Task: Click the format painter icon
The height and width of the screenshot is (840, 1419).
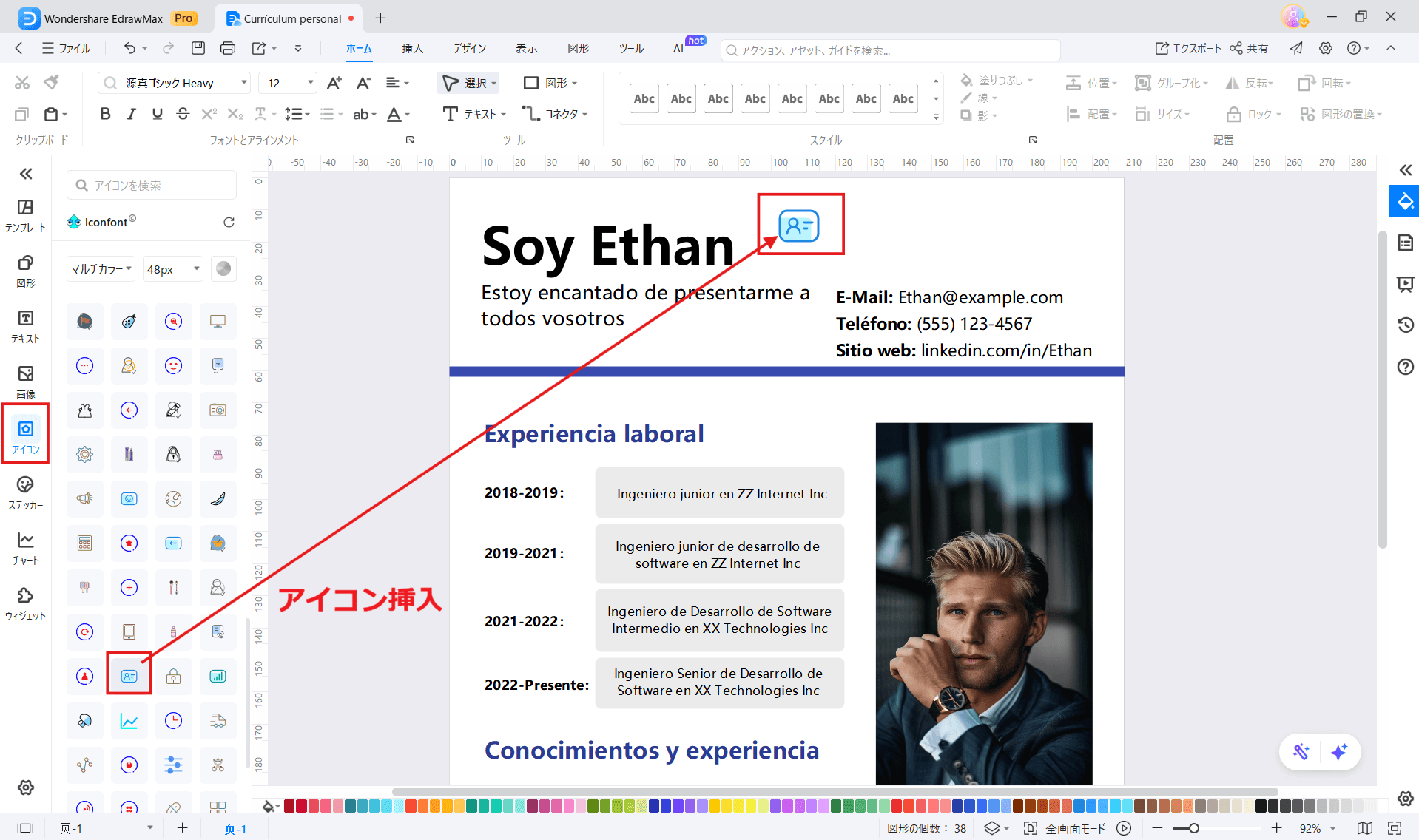Action: coord(51,83)
